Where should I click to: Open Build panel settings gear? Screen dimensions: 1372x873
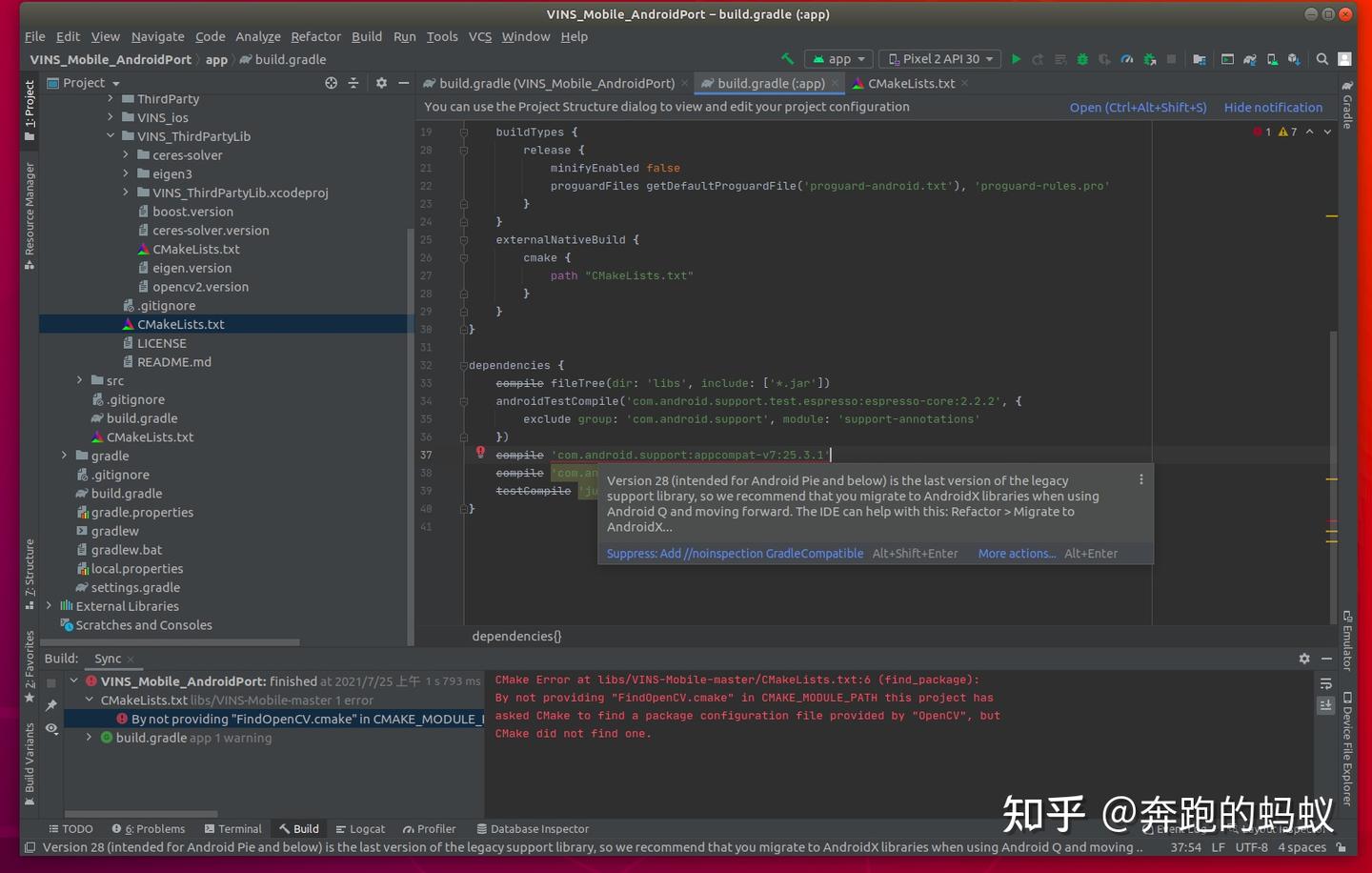coord(1304,659)
